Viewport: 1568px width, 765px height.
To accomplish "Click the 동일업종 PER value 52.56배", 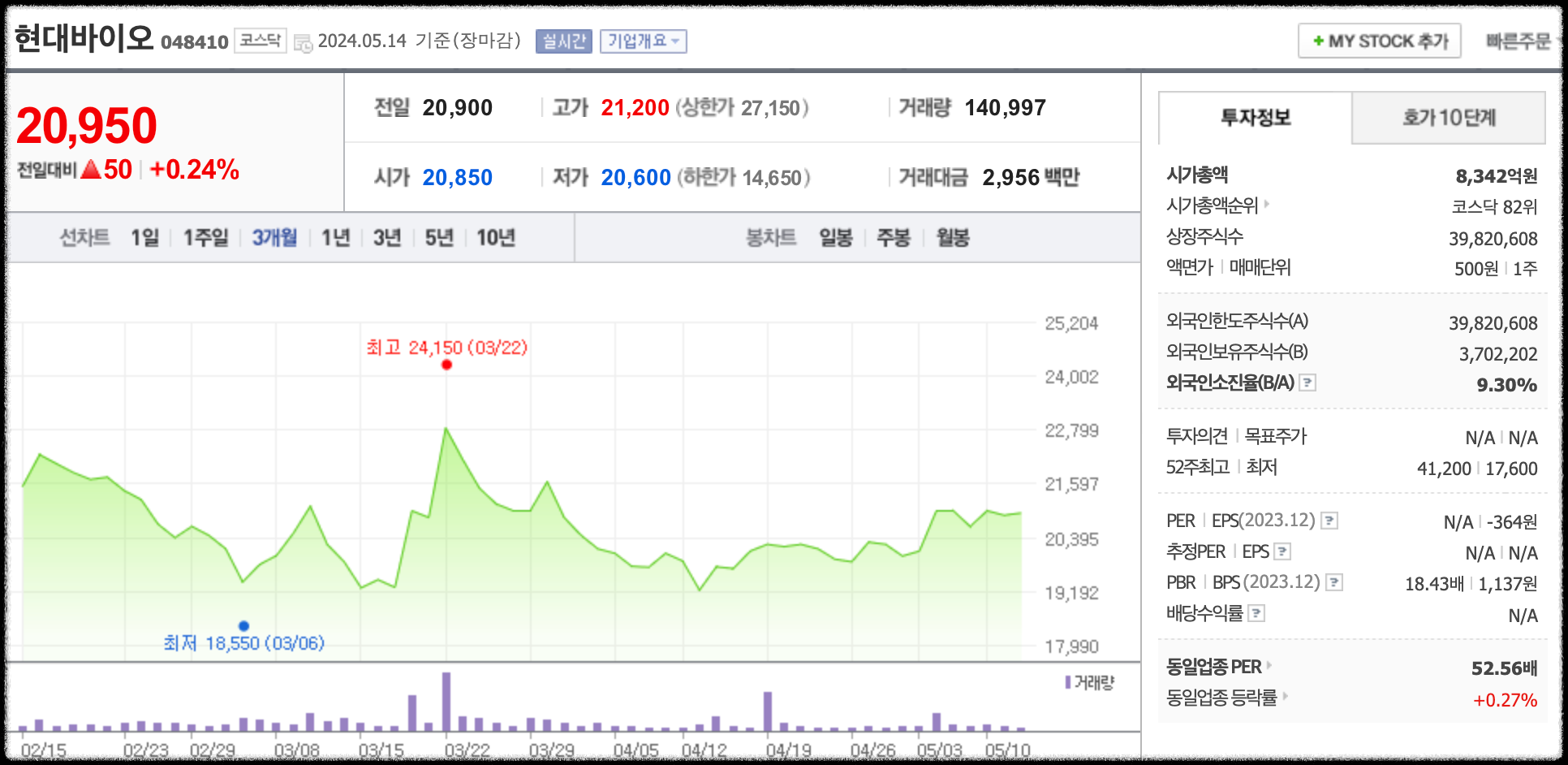I will pos(1505,668).
